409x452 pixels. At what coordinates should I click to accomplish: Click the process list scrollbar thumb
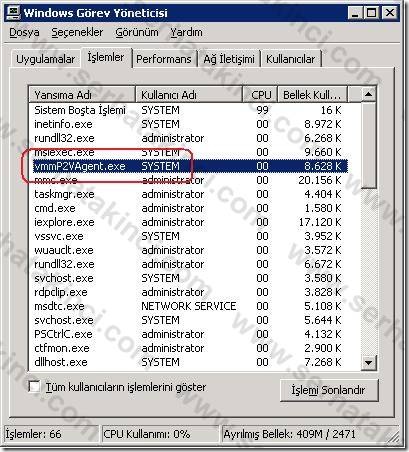point(368,146)
